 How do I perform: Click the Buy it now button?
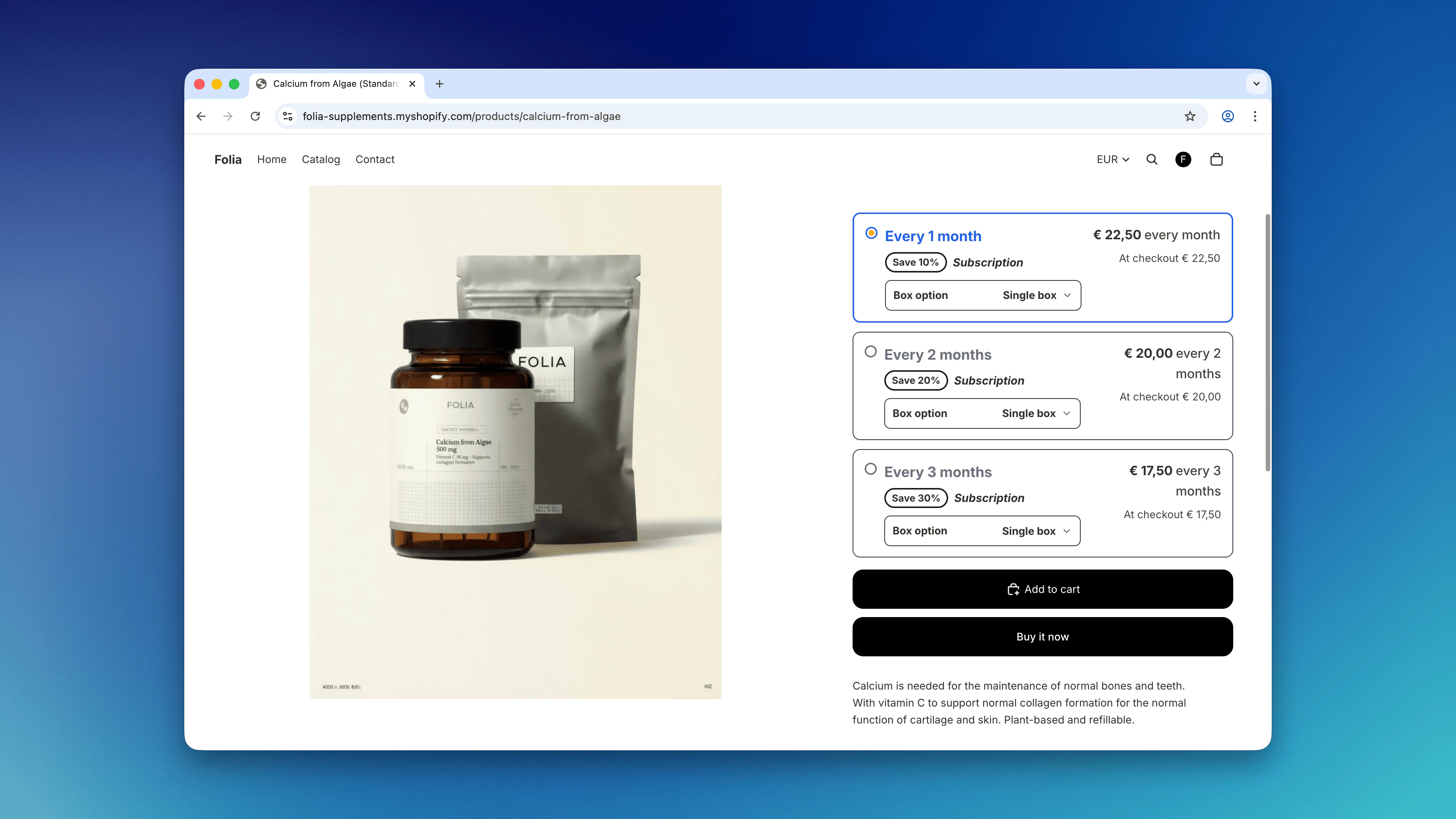(x=1042, y=637)
